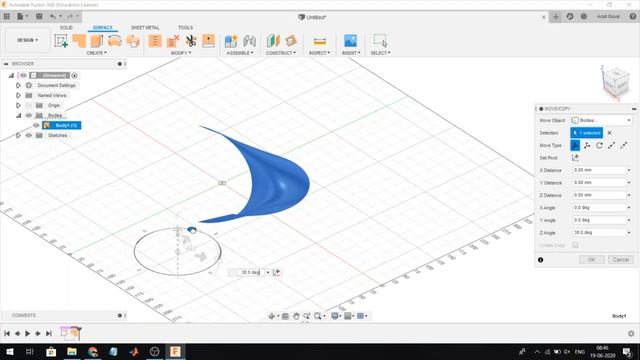
Task: Click the Stitch tool in Modify
Action: (x=155, y=40)
